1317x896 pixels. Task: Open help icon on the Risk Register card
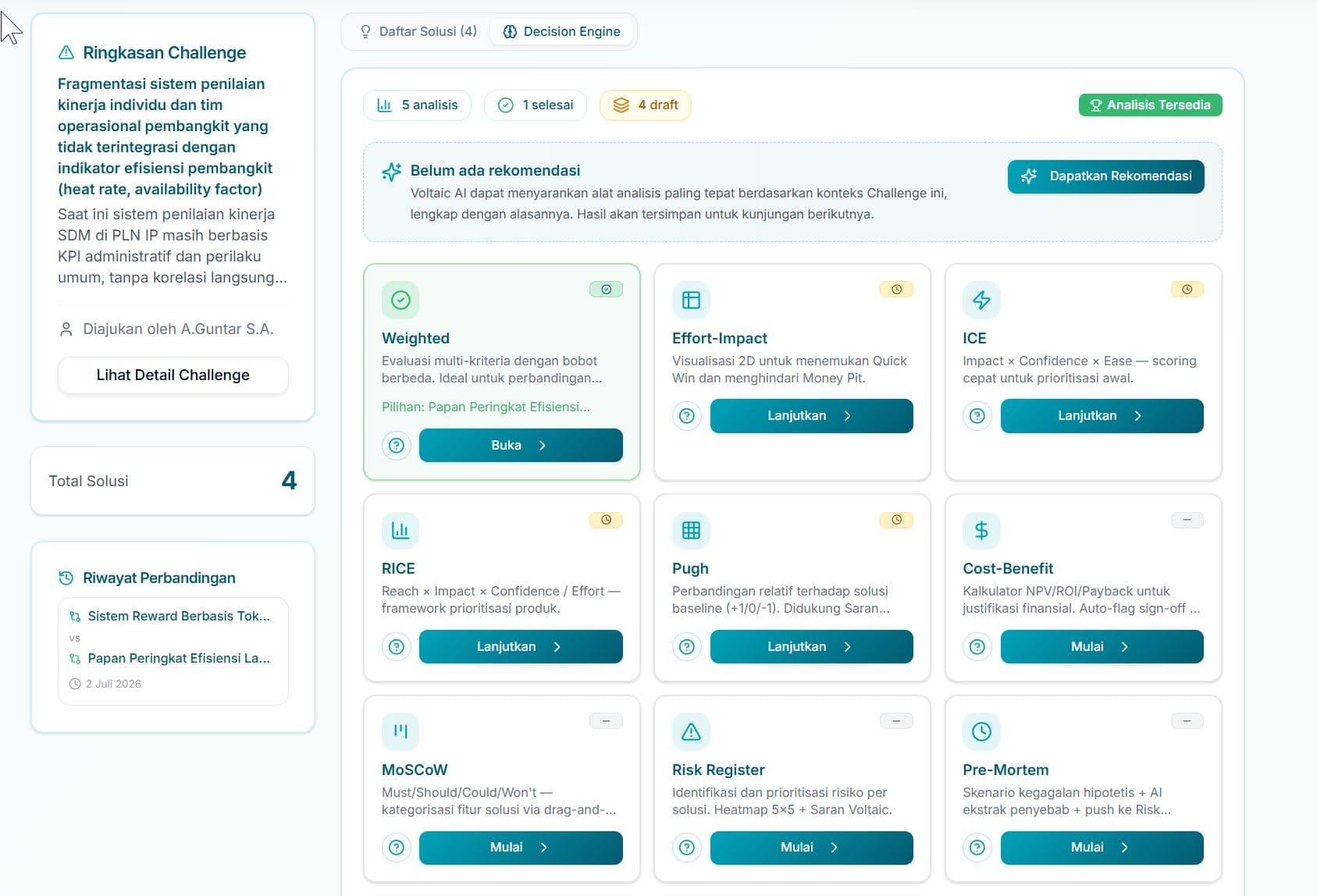click(x=687, y=848)
